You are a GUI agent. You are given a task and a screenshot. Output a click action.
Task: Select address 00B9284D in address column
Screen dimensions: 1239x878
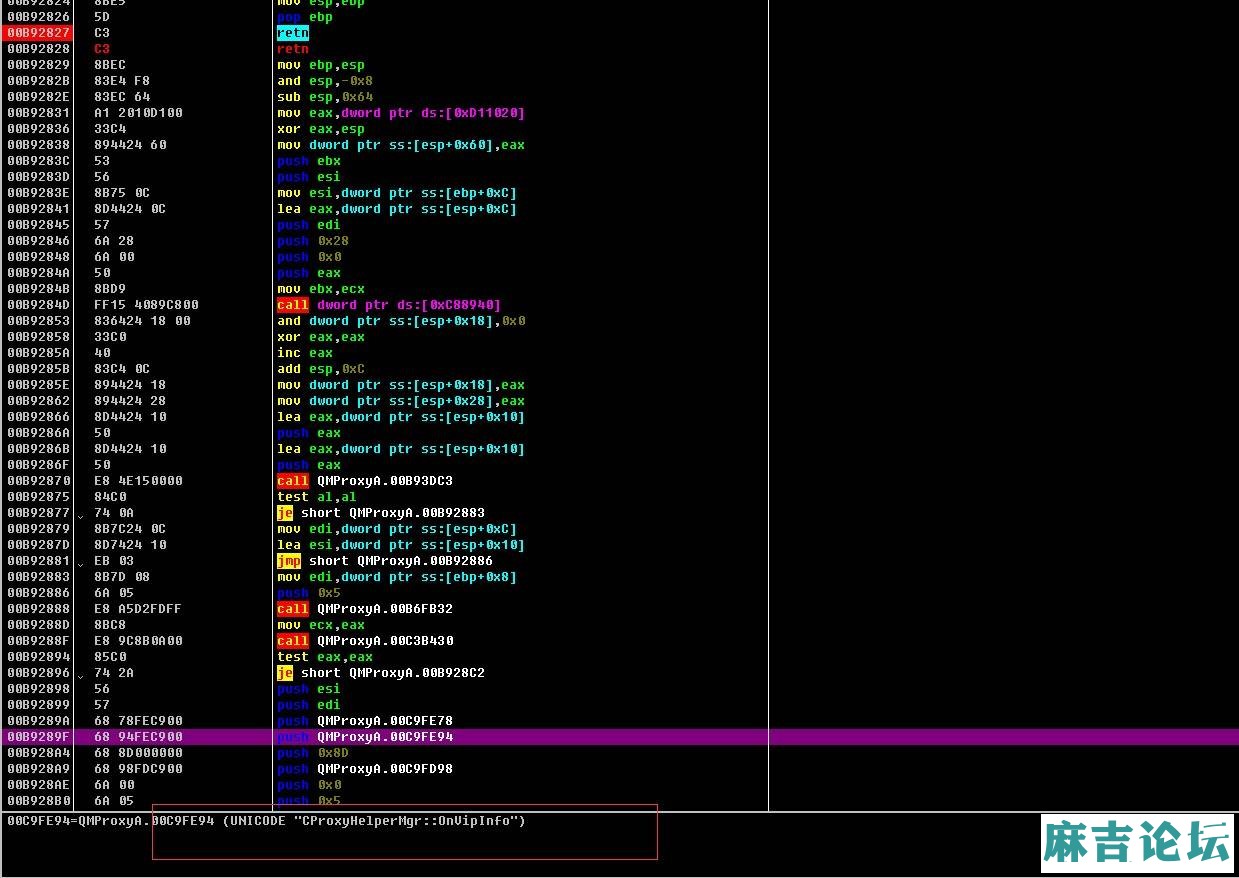(38, 305)
